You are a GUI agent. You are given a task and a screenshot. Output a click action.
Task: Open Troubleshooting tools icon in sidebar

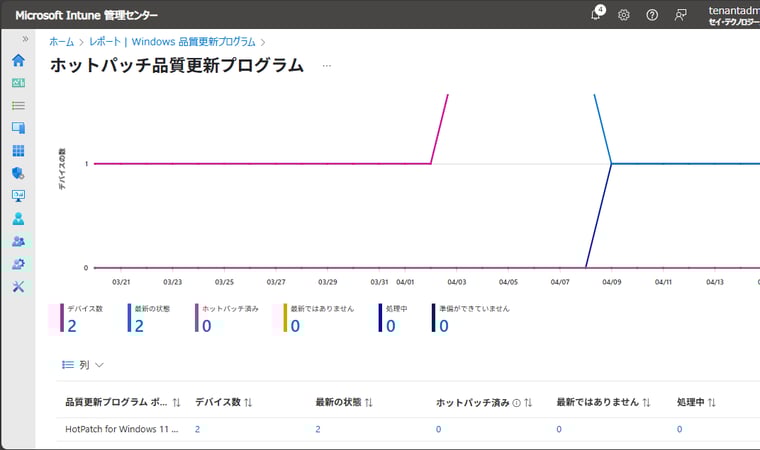[x=18, y=287]
